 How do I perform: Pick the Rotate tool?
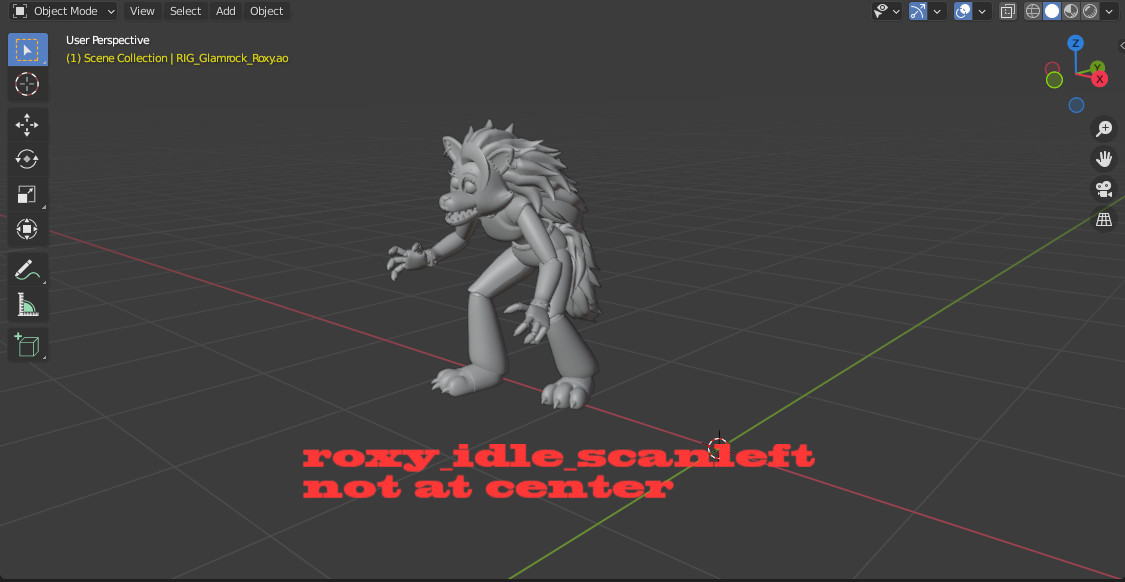[x=27, y=159]
